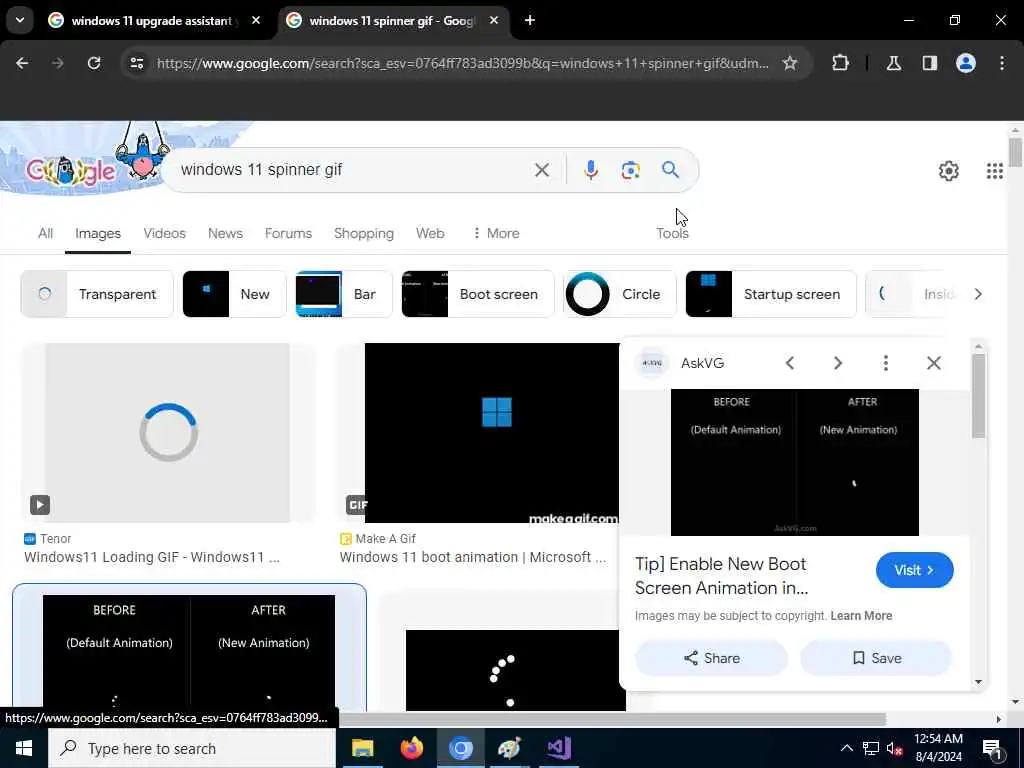The width and height of the screenshot is (1024, 768).
Task: Open the Google apps grid
Action: tap(994, 171)
